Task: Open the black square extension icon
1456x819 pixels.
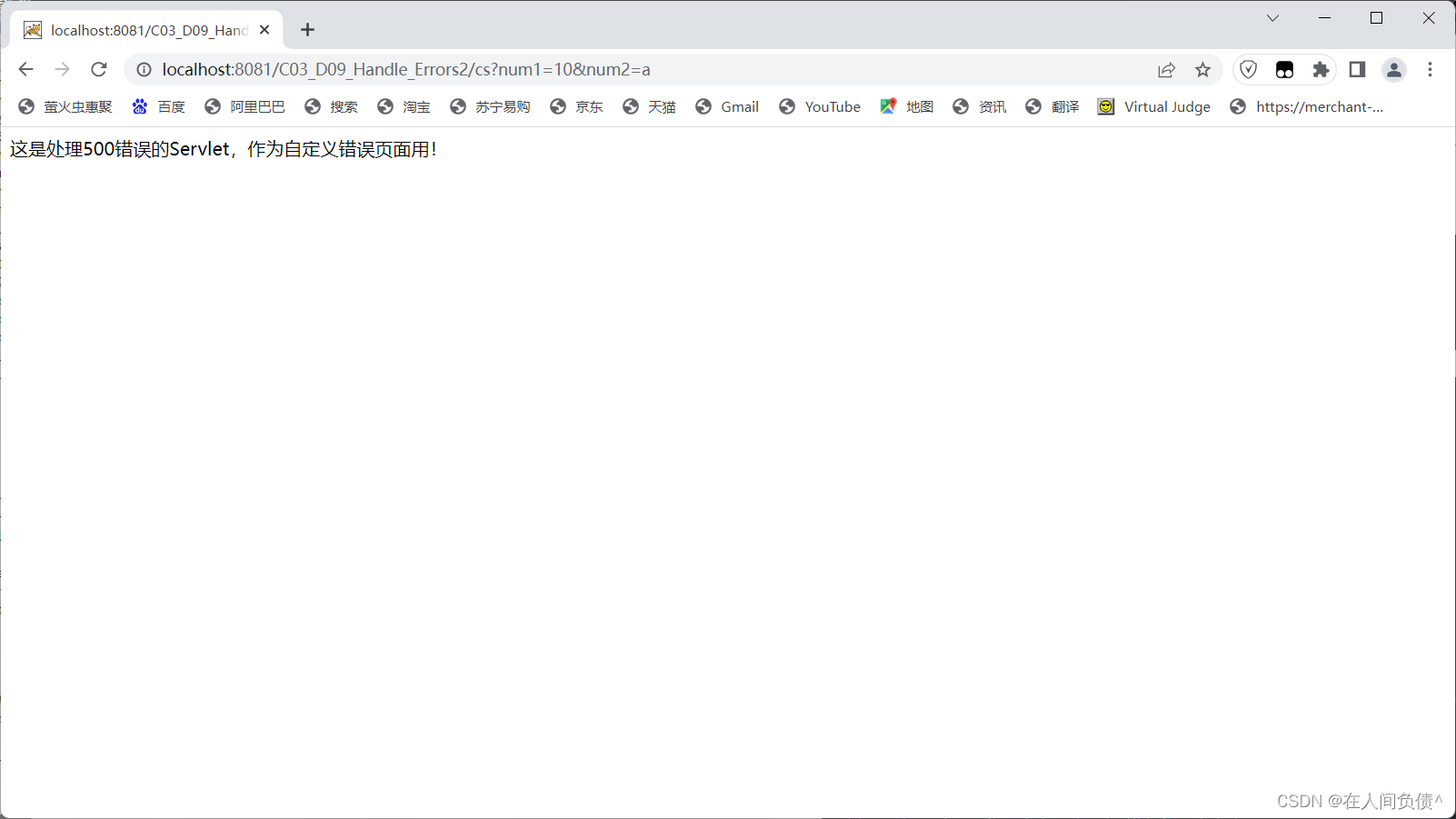Action: tap(1284, 69)
